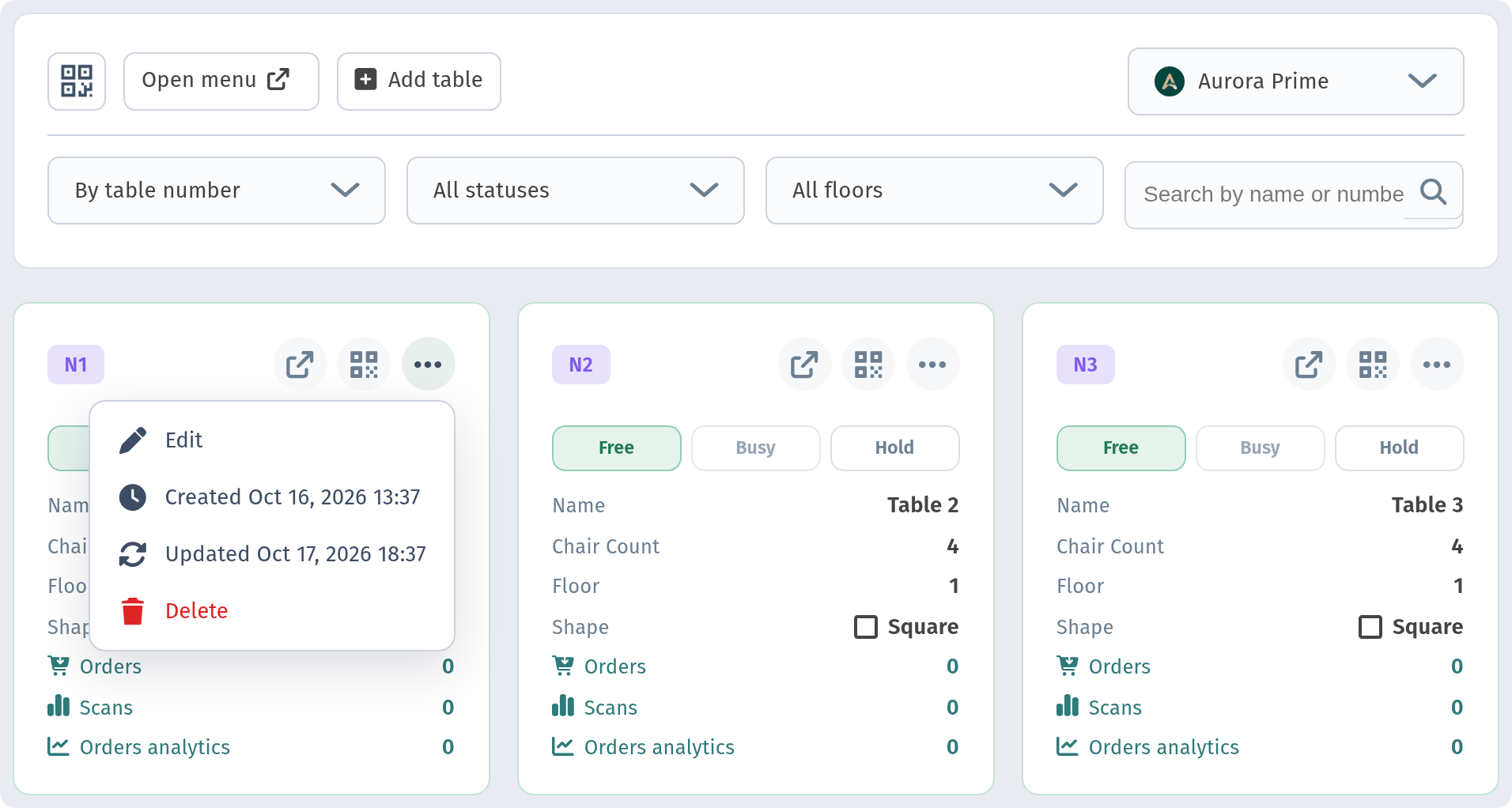Expand the All floors filter dropdown

[x=935, y=191]
